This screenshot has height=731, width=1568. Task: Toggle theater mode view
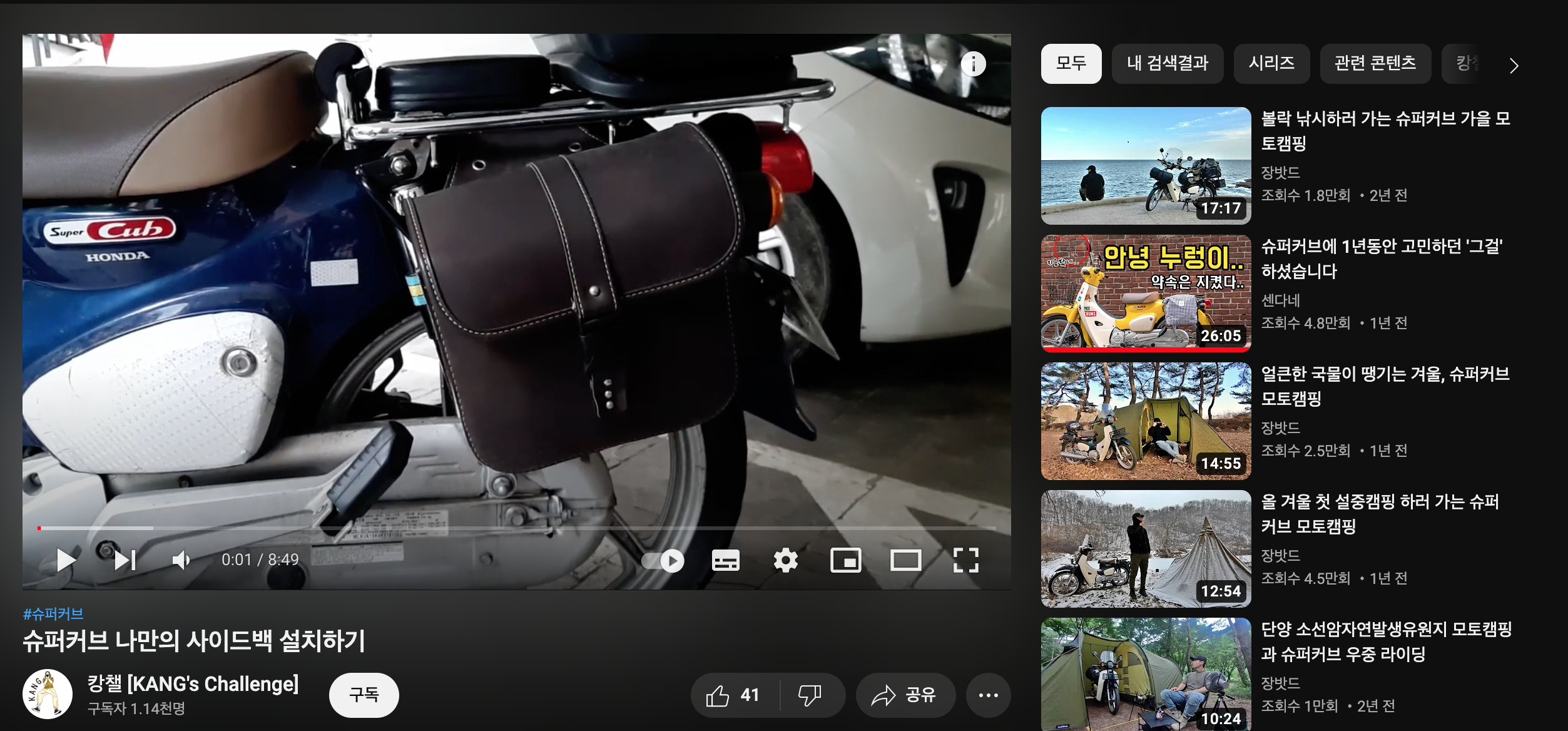tap(905, 560)
